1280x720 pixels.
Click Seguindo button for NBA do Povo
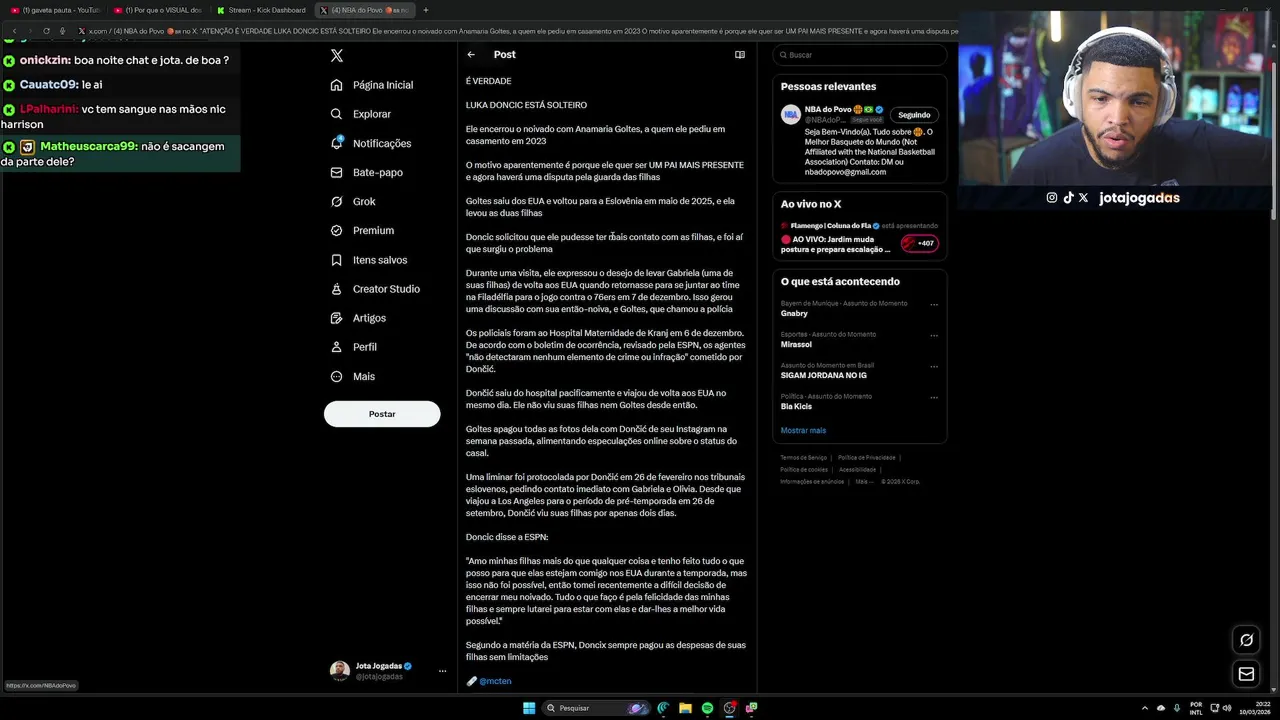coord(914,115)
